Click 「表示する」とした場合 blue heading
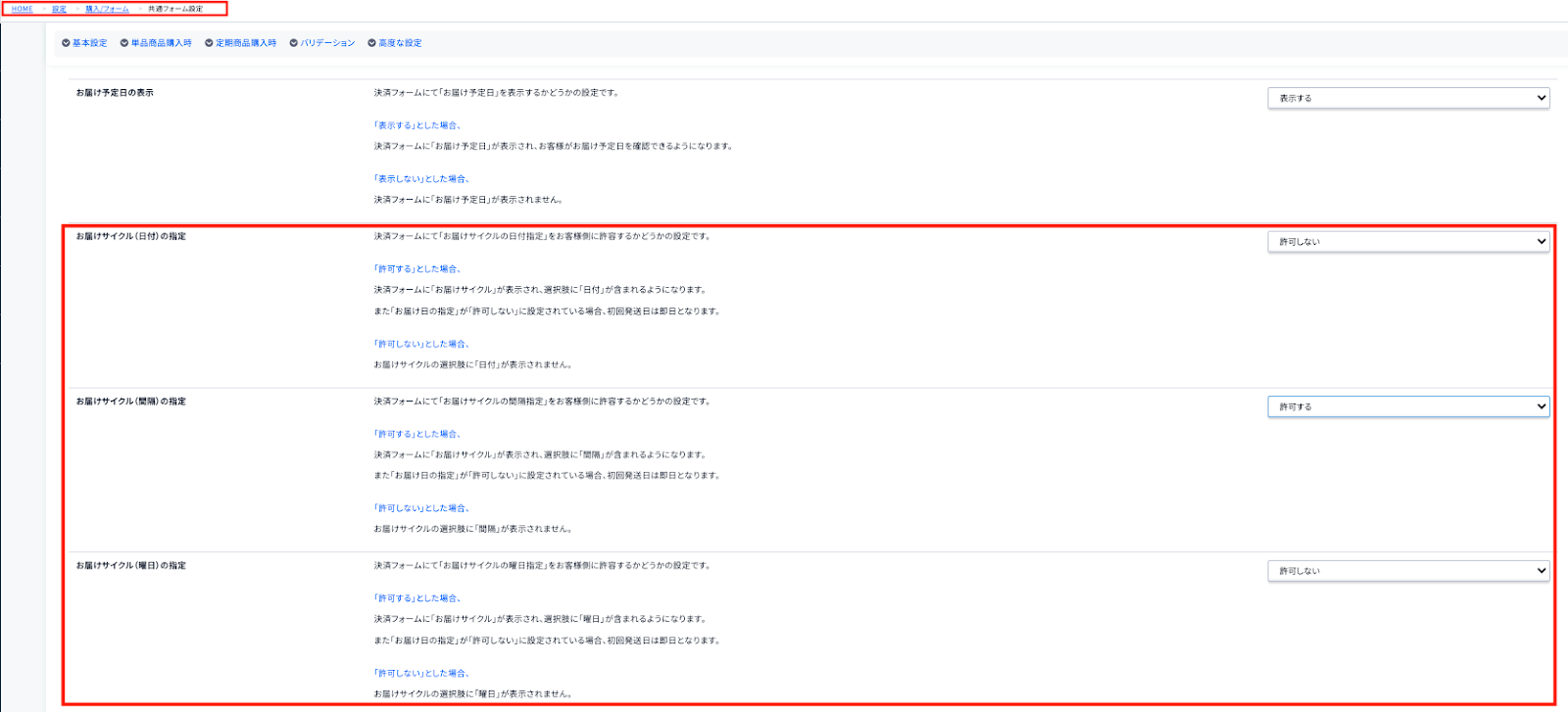The width and height of the screenshot is (1568, 712). [417, 125]
